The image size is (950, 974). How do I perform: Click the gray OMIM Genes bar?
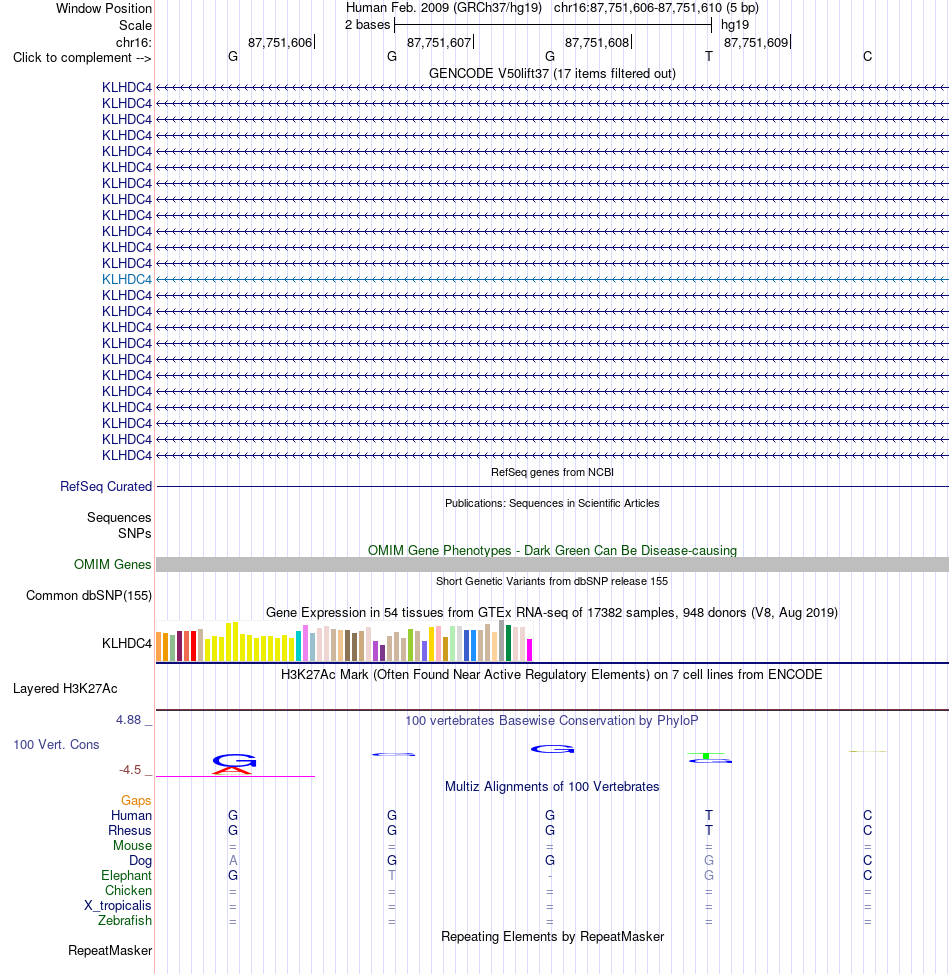click(x=552, y=564)
